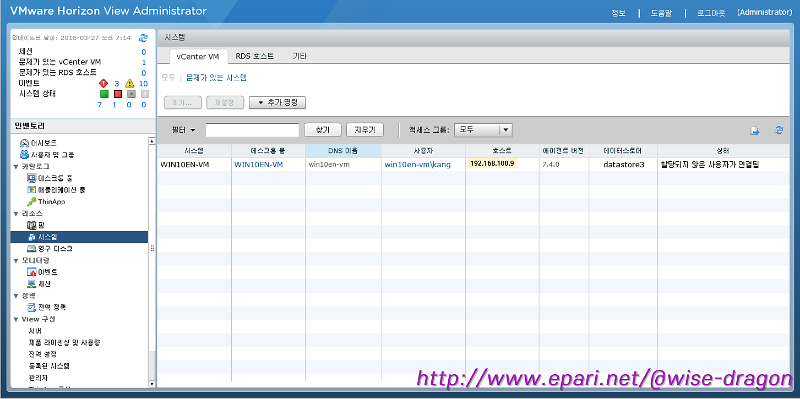Click the refresh icon above the machine table
This screenshot has height=399, width=800.
(779, 130)
